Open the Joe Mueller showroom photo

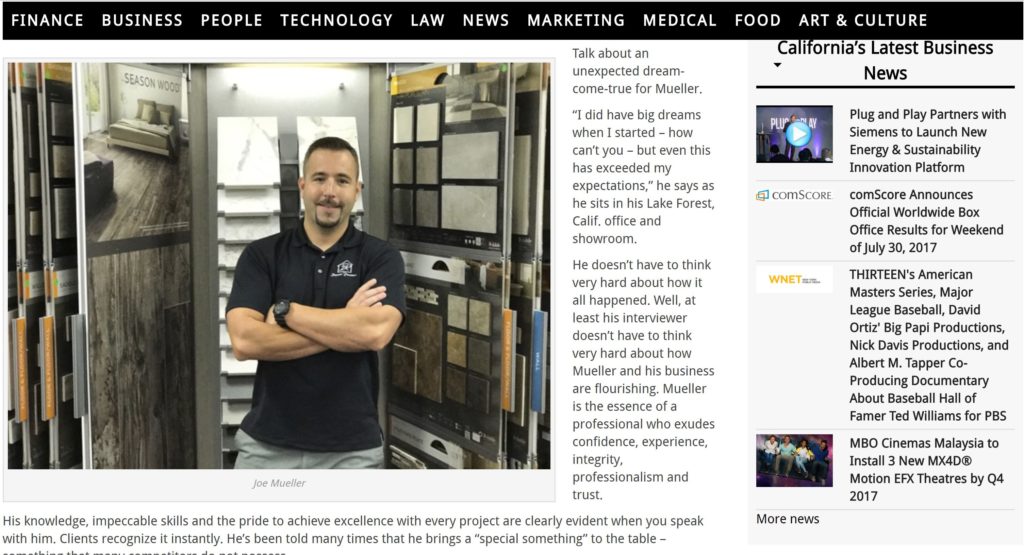279,266
